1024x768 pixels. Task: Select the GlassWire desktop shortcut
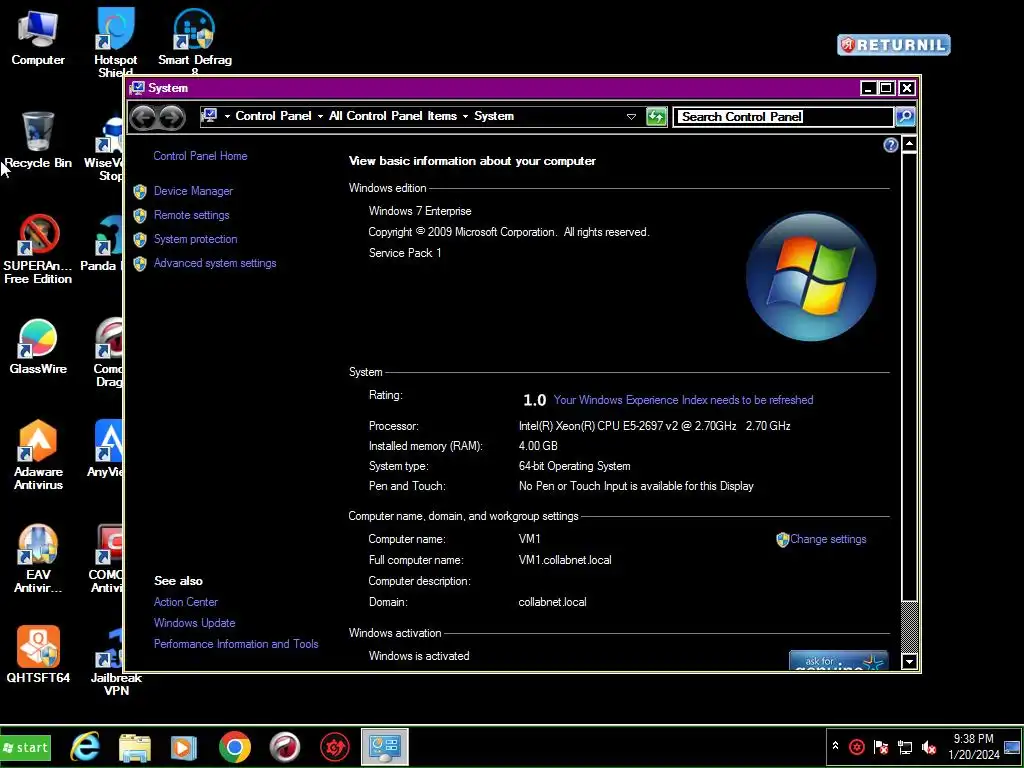click(38, 347)
